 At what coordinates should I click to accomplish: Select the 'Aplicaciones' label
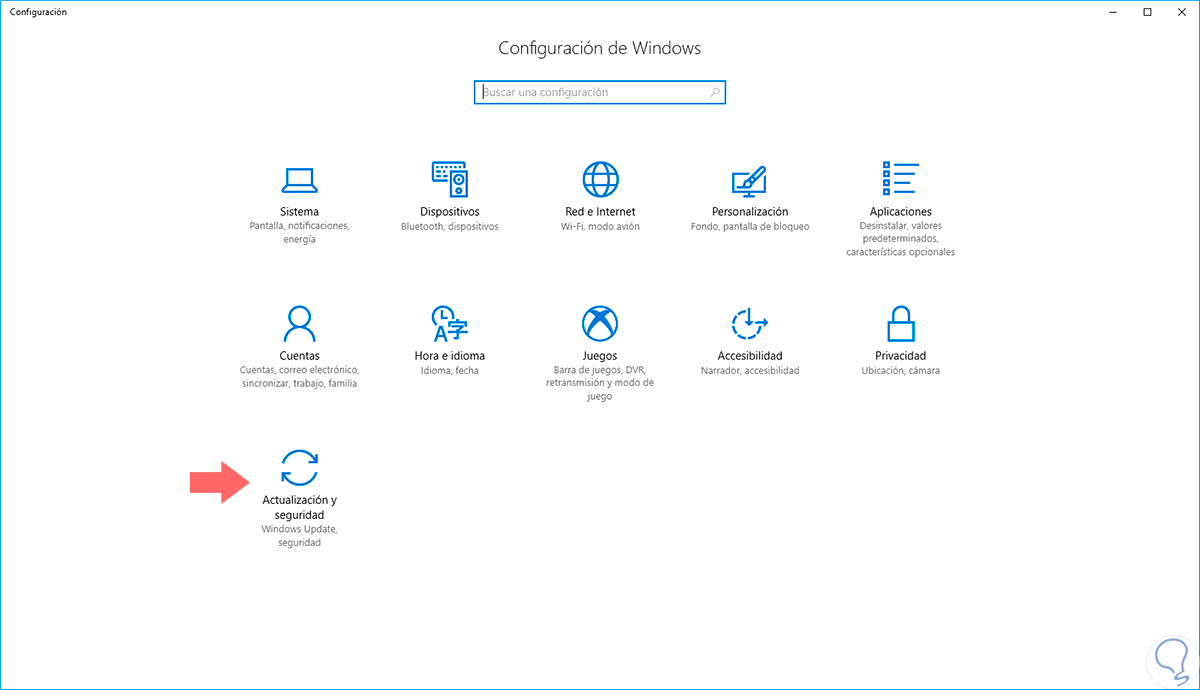click(900, 212)
